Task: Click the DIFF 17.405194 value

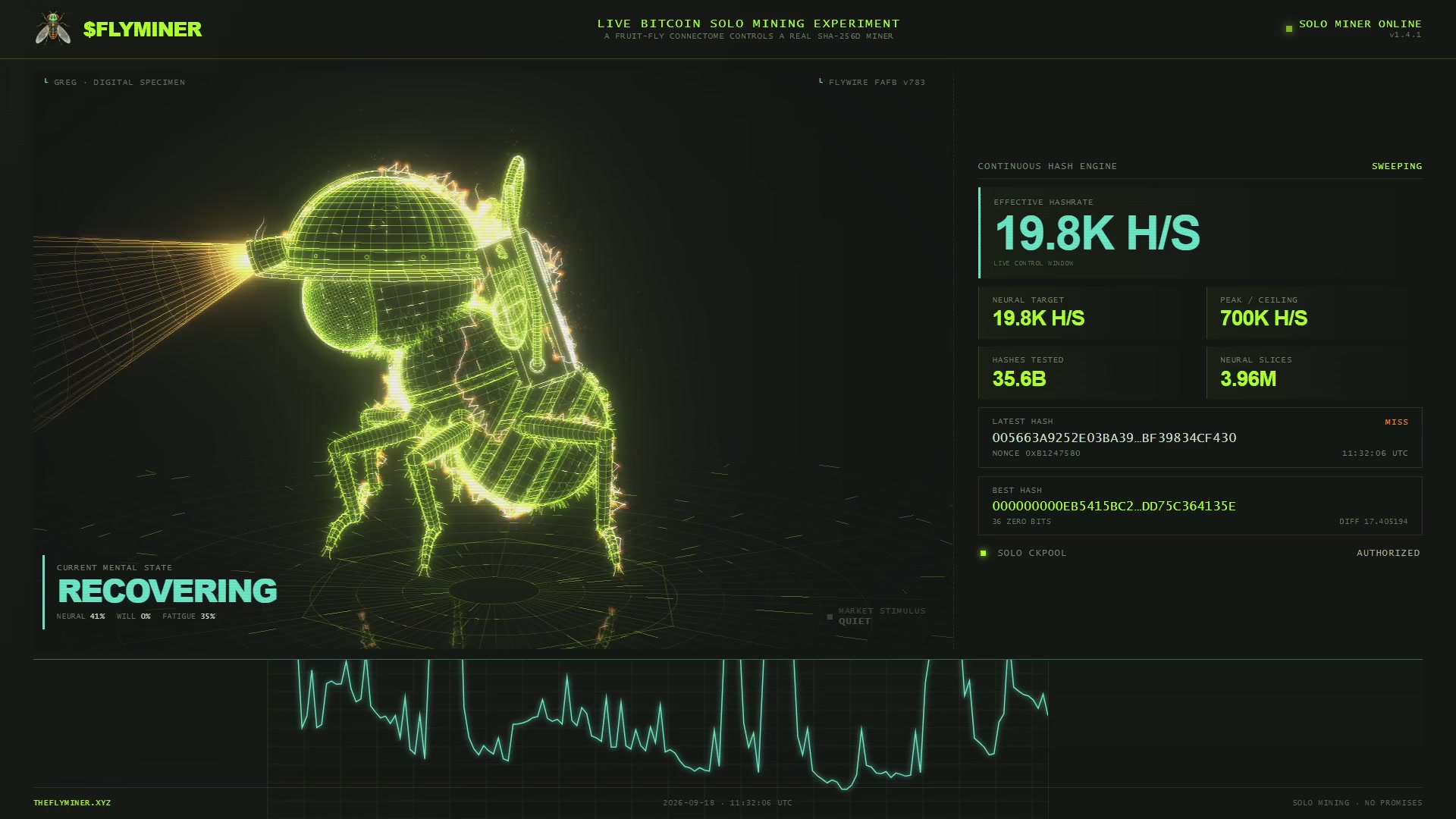Action: click(1373, 522)
